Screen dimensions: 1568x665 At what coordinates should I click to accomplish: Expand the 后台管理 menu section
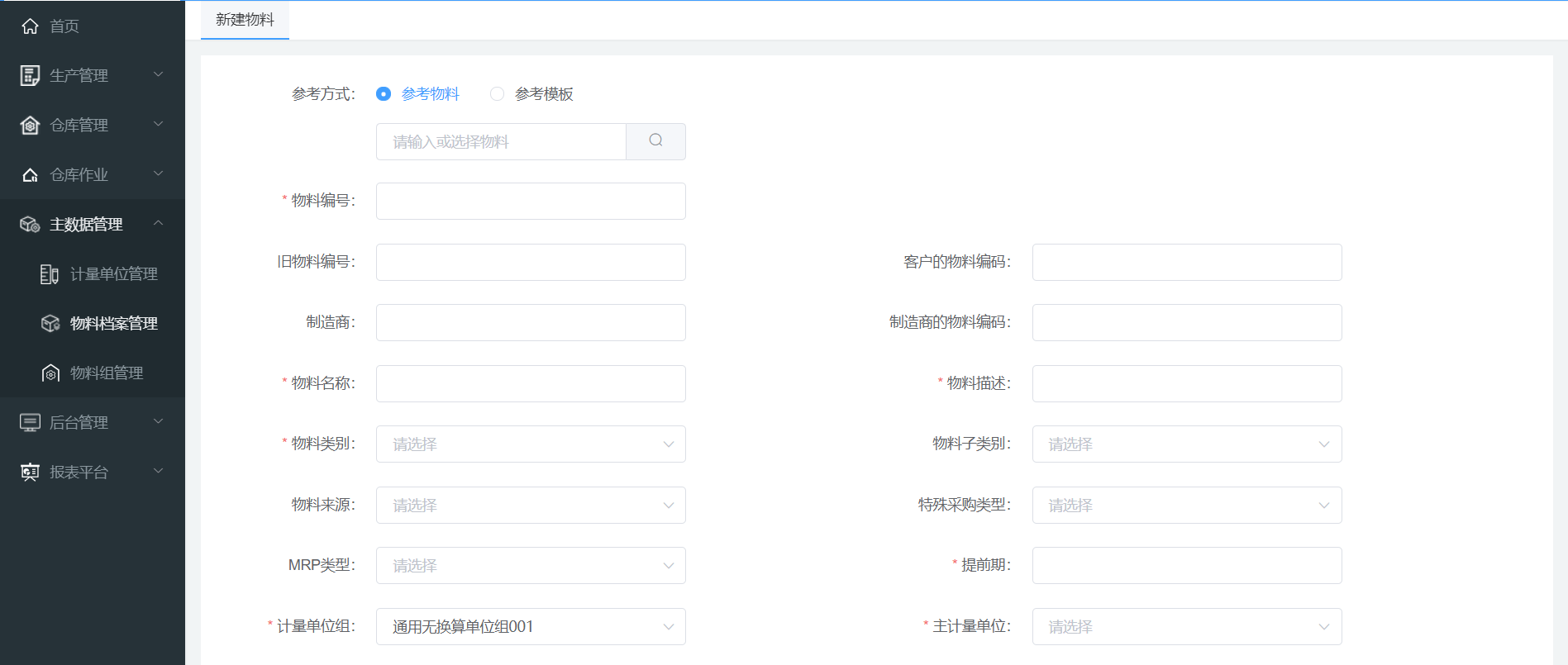[92, 423]
